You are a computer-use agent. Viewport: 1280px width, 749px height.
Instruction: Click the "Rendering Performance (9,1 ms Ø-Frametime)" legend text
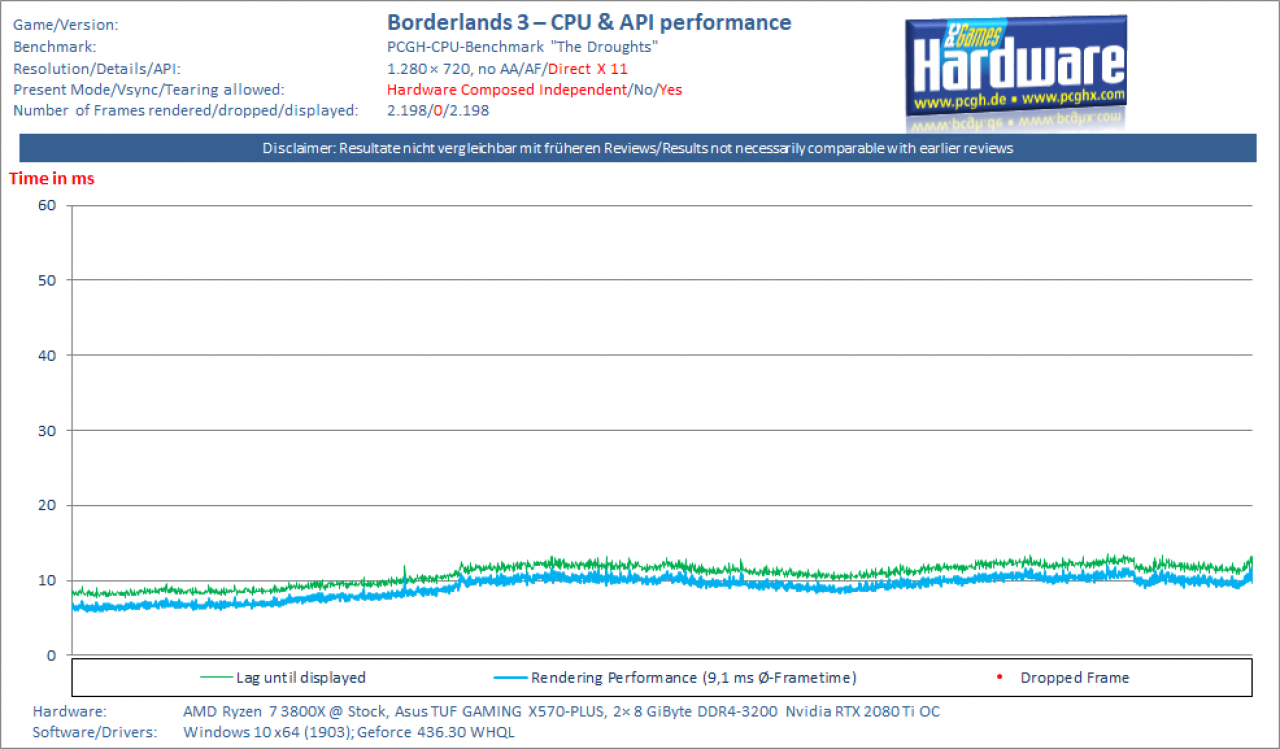click(x=694, y=677)
